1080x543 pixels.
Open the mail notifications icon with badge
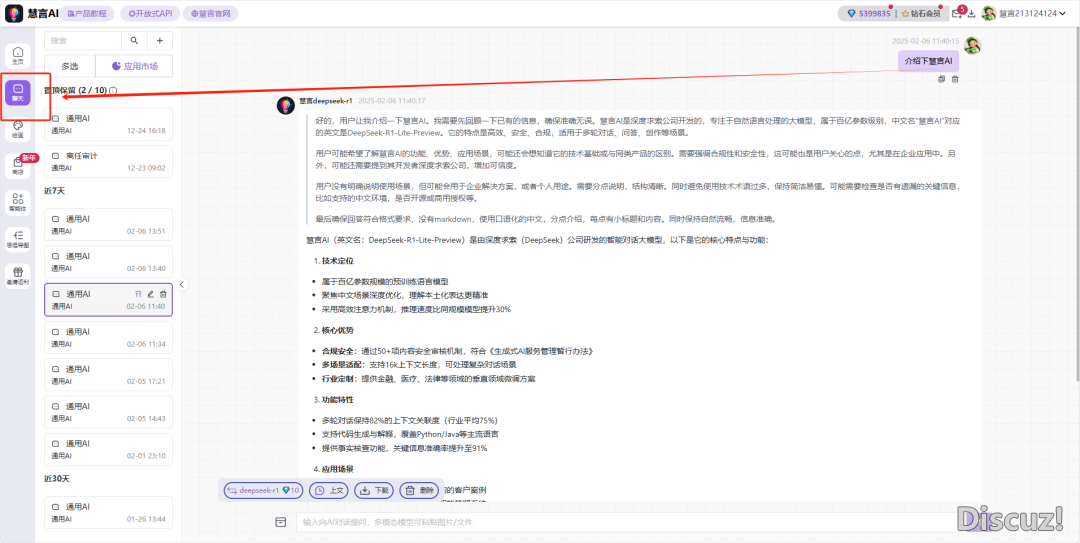957,13
